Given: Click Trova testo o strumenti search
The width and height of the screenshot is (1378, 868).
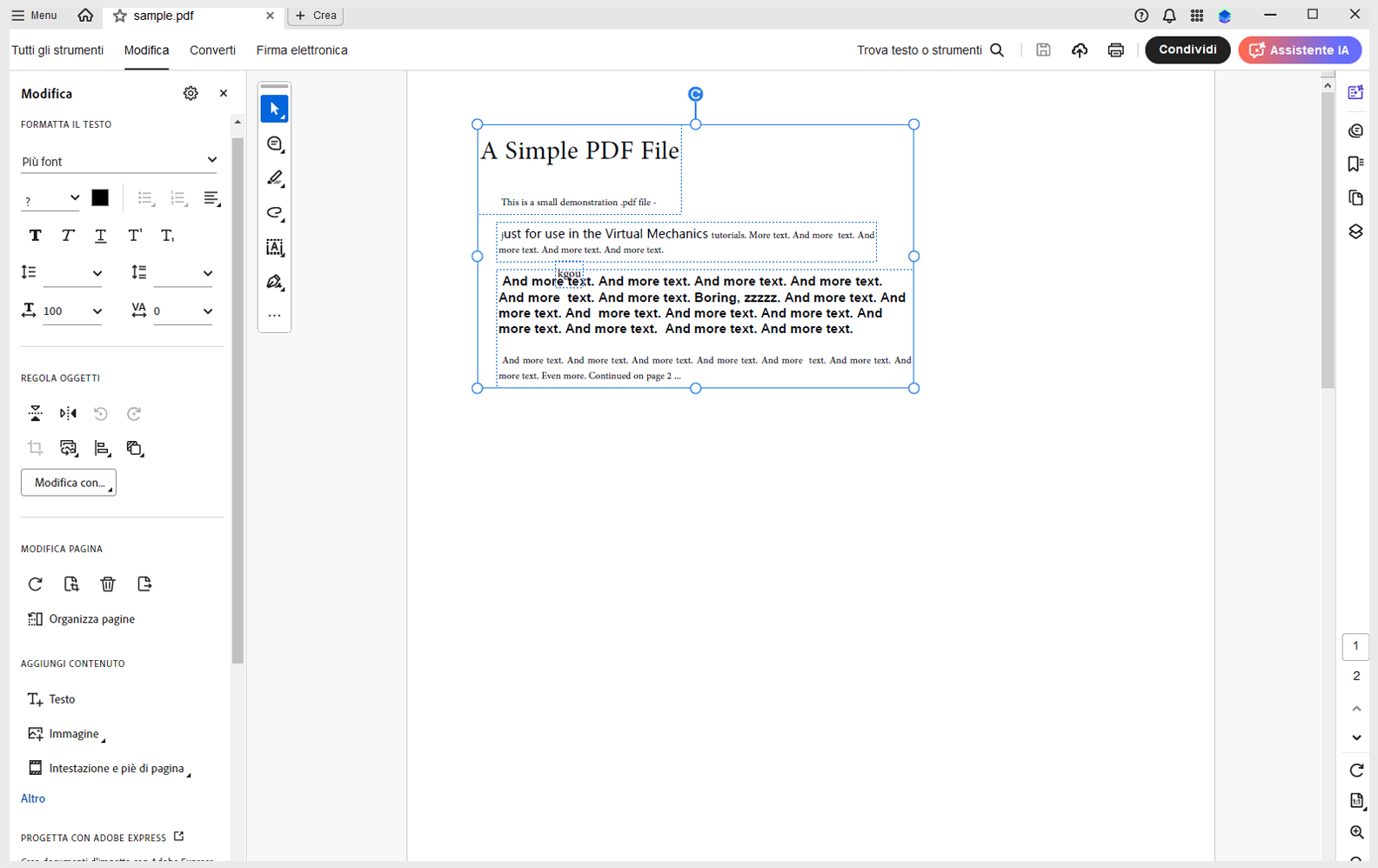Looking at the screenshot, I should [x=931, y=50].
